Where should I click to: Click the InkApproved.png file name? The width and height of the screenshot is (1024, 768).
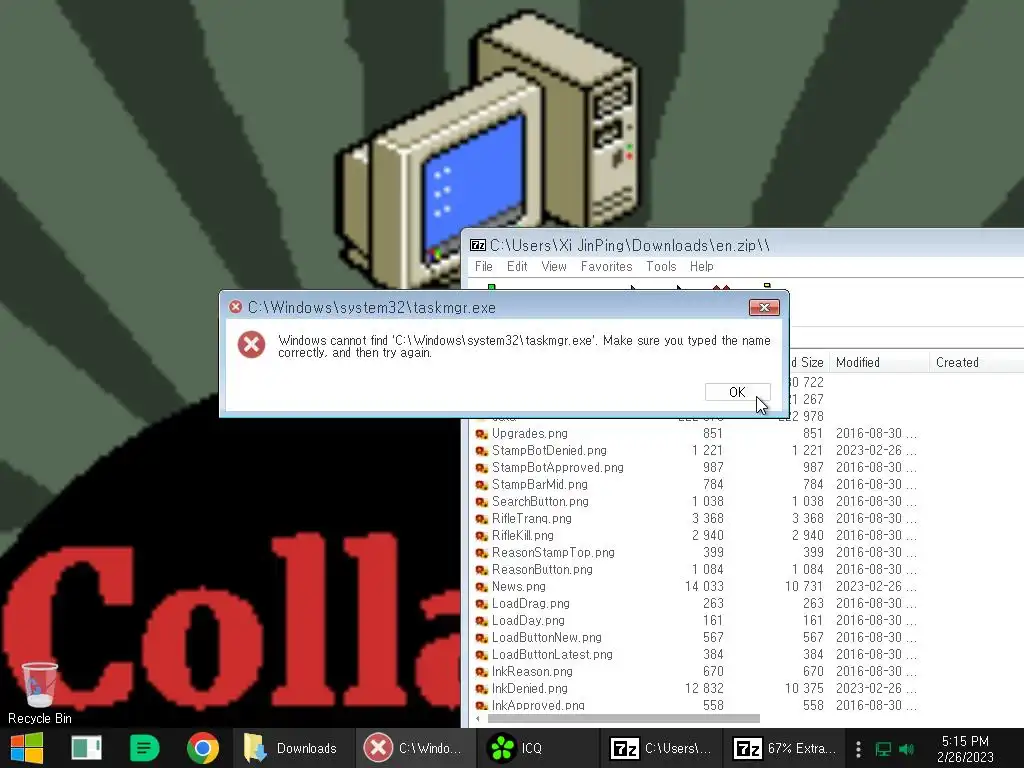pyautogui.click(x=538, y=705)
